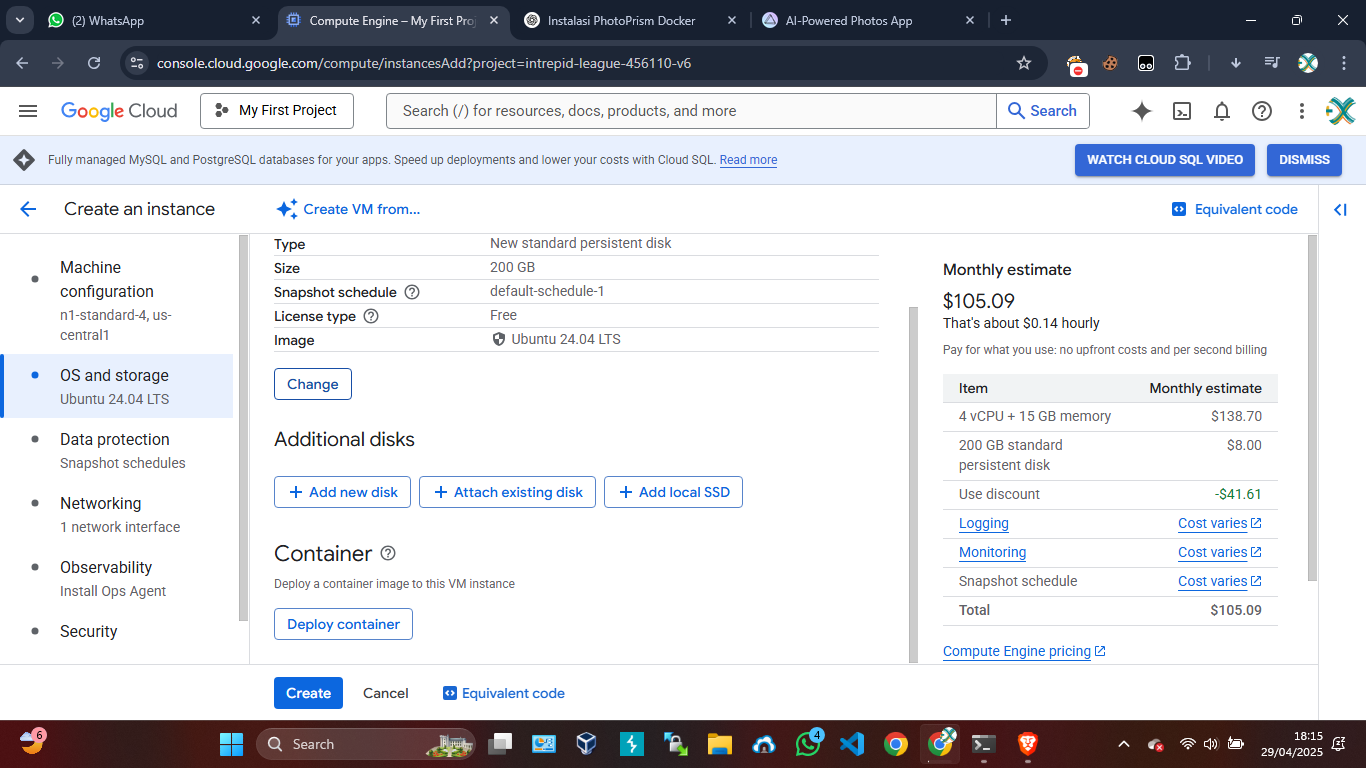Open the notifications bell

click(1222, 111)
